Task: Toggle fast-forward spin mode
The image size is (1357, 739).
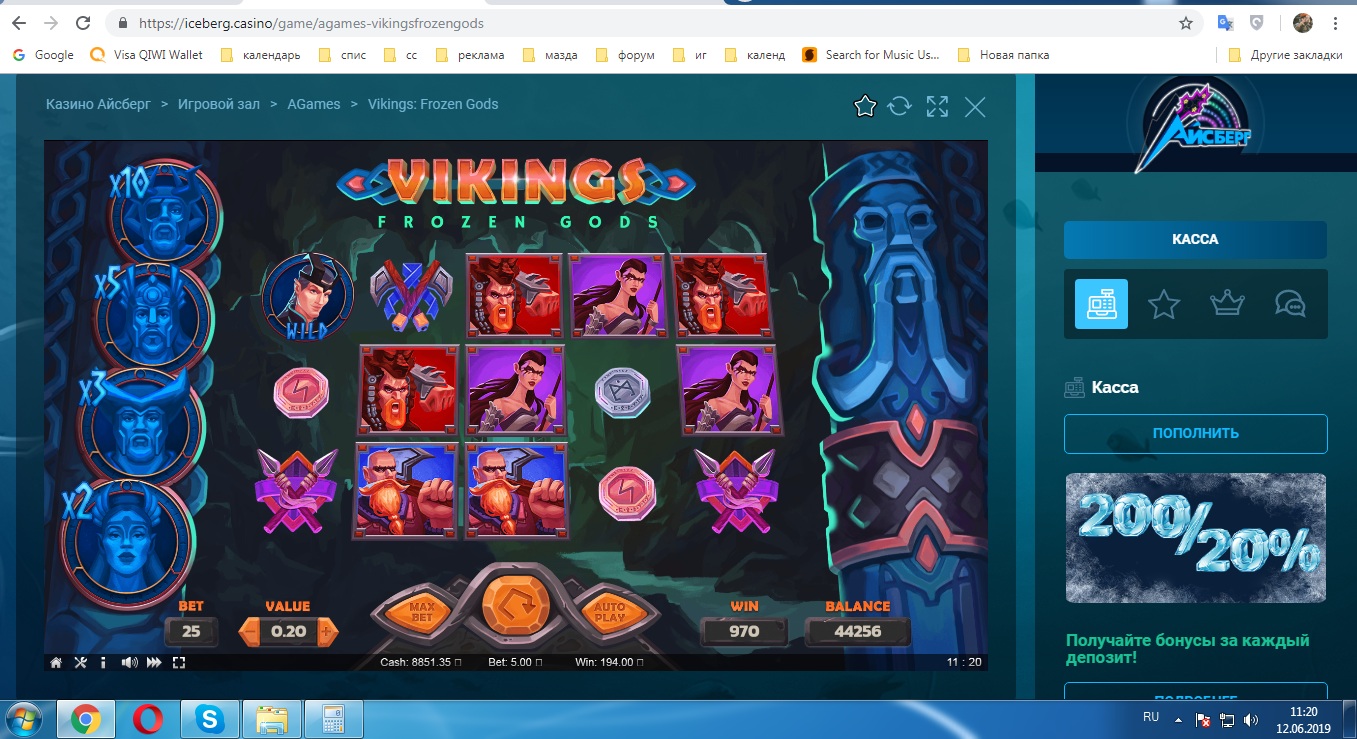Action: point(154,662)
